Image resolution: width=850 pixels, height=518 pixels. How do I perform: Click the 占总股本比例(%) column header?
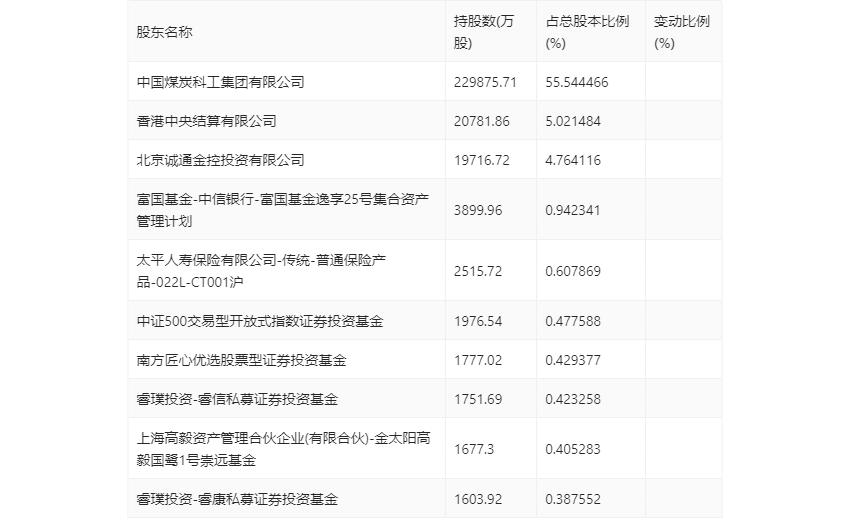[587, 32]
